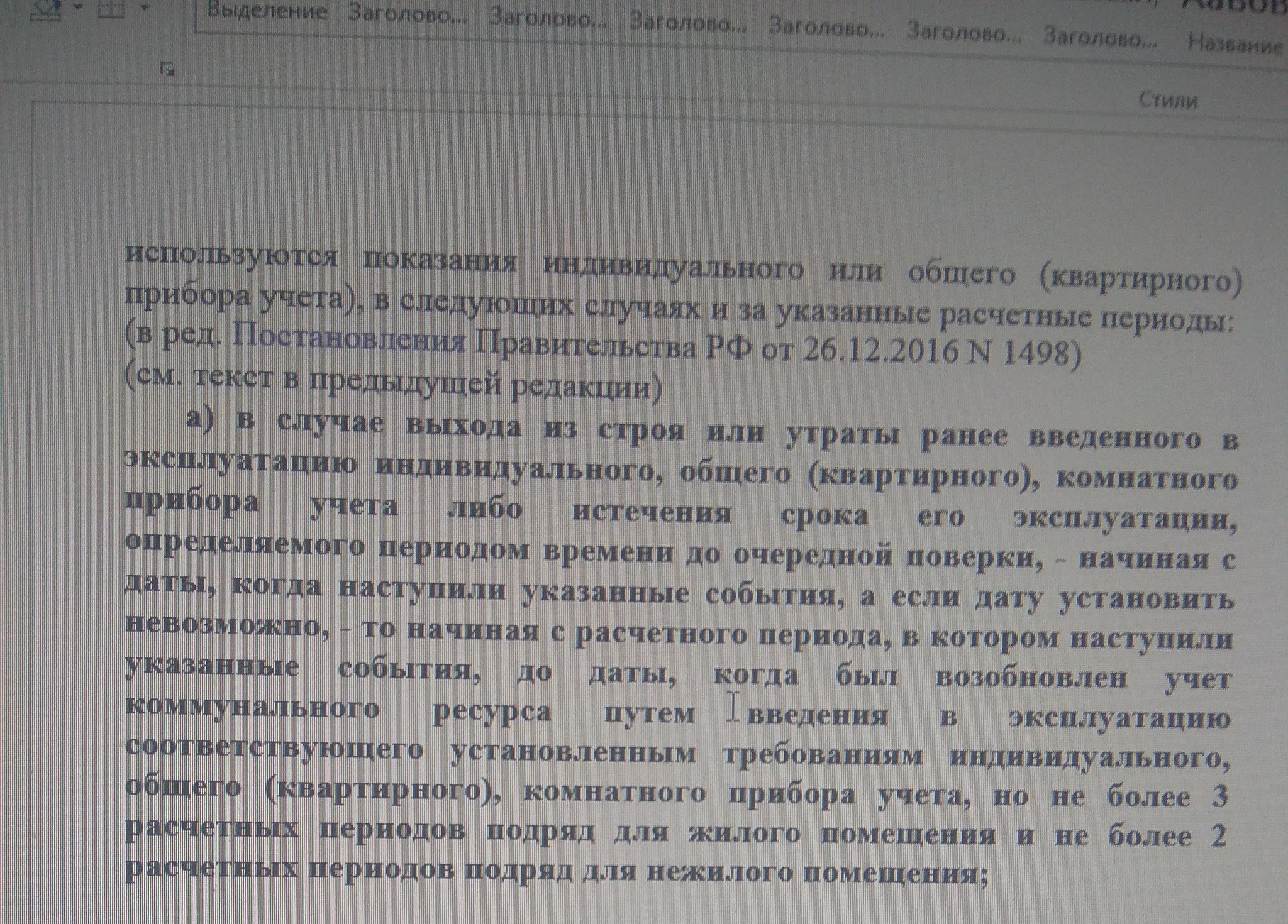This screenshot has width=1288, height=924.
Task: Click on the word 'коммунального'
Action: 253,708
